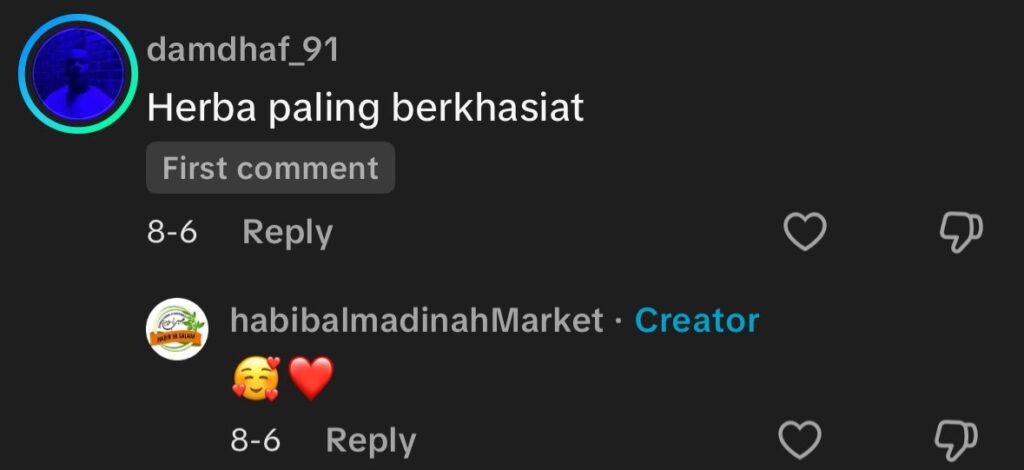This screenshot has height=470, width=1024.
Task: Reply to the Herba paling berkhasiat comment
Action: (287, 233)
